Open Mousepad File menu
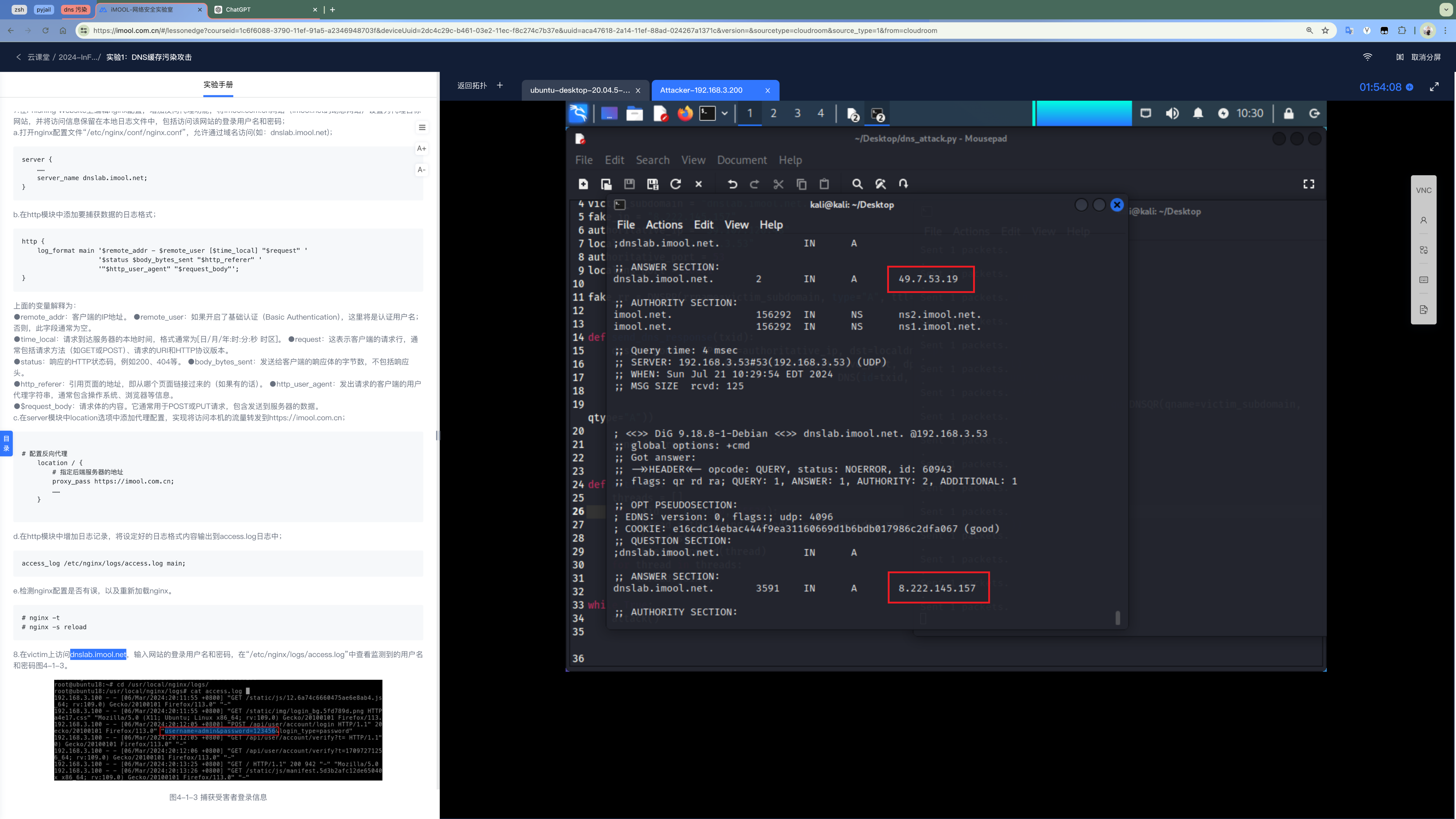Screen dimensions: 1456x819 (584, 160)
